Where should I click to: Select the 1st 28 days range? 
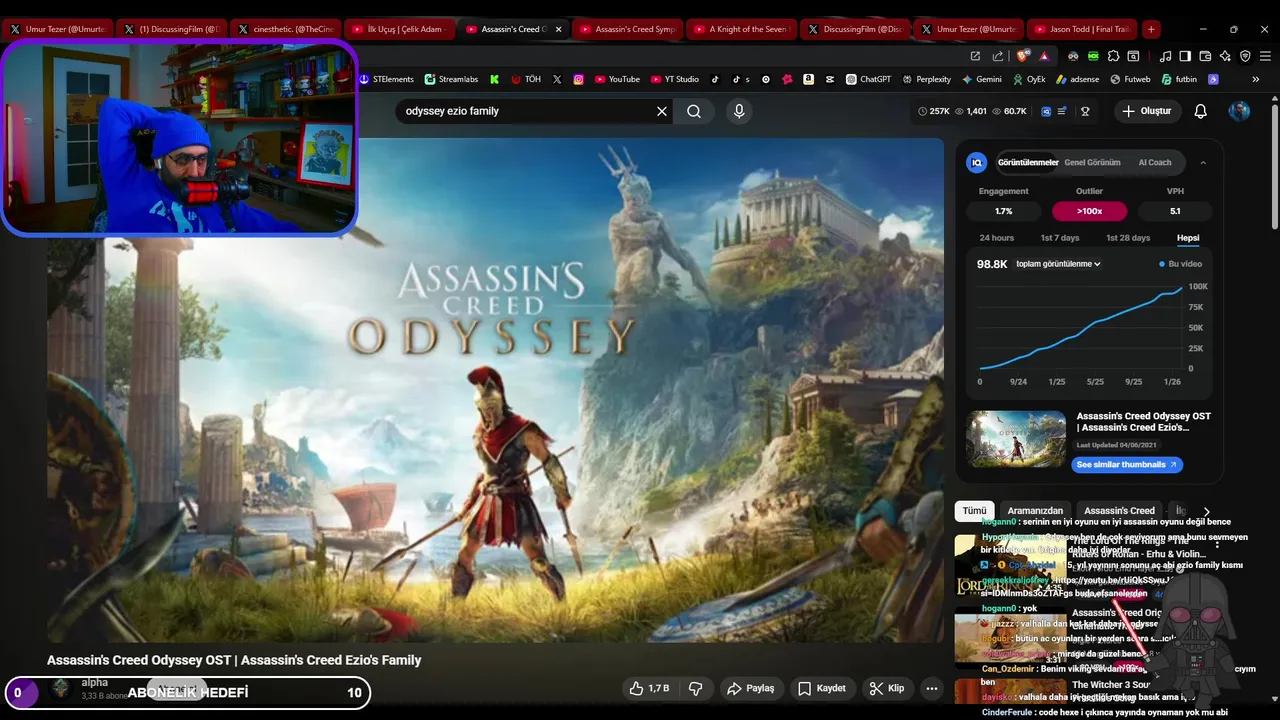coord(1128,238)
